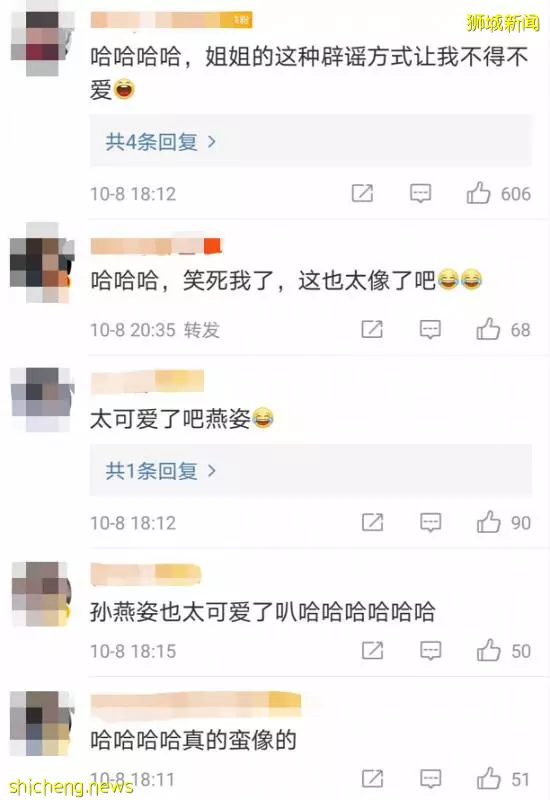
Task: Expand the 共4条回复 replies
Action: [x=161, y=141]
